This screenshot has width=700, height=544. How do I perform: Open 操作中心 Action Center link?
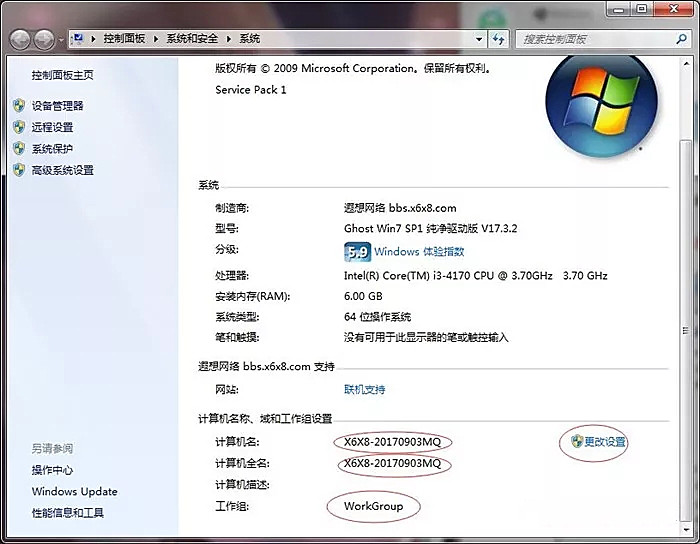pyautogui.click(x=52, y=470)
